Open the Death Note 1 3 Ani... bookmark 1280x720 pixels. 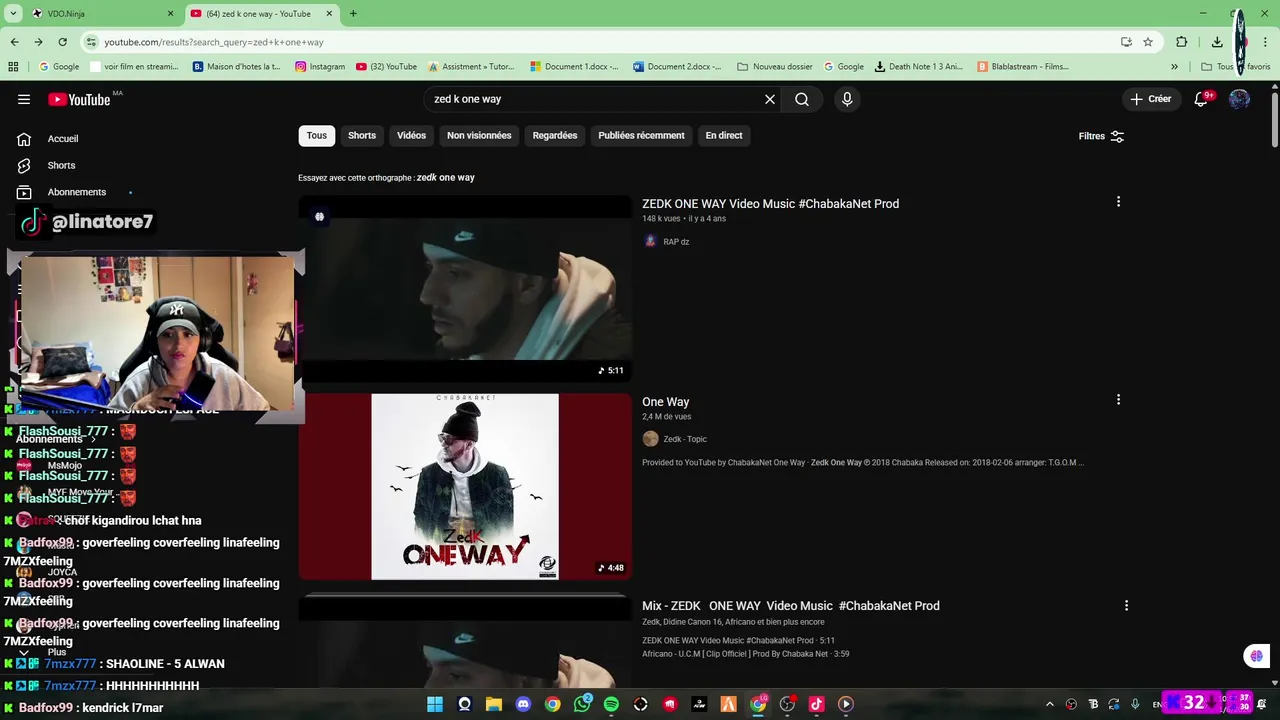tap(918, 67)
